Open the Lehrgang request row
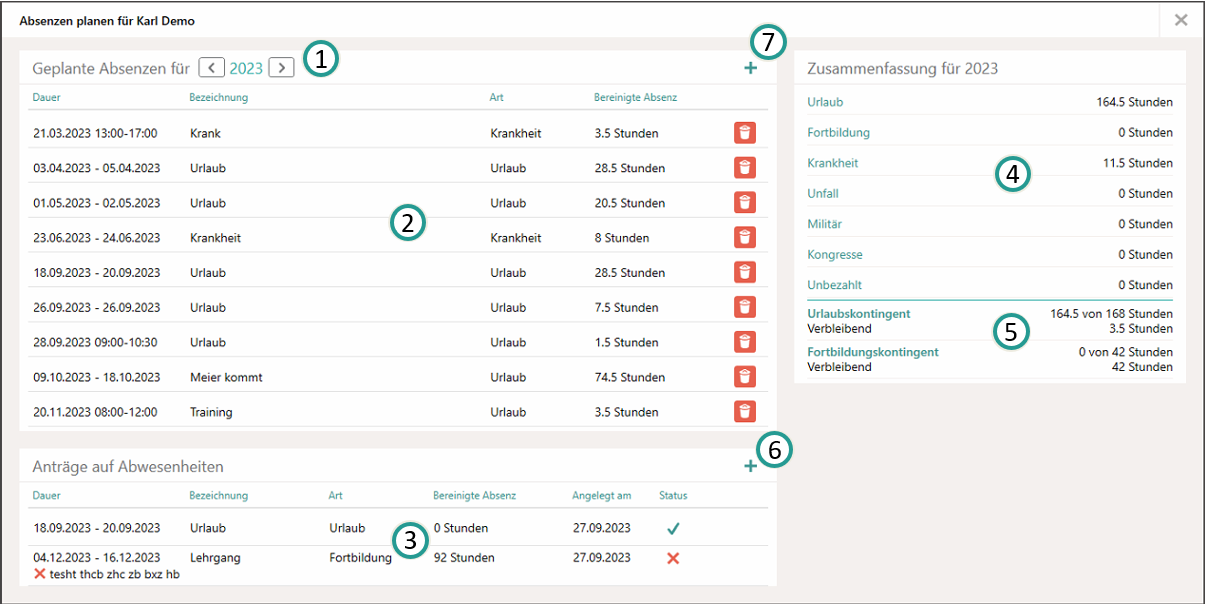Image resolution: width=1205 pixels, height=605 pixels. [398, 565]
